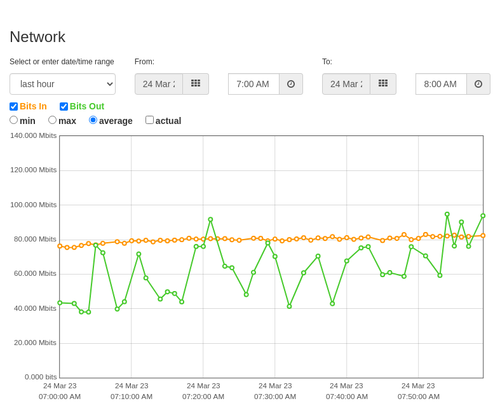This screenshot has width=500, height=403.
Task: Click the 100.000 Mbits axis label
Action: (x=33, y=205)
